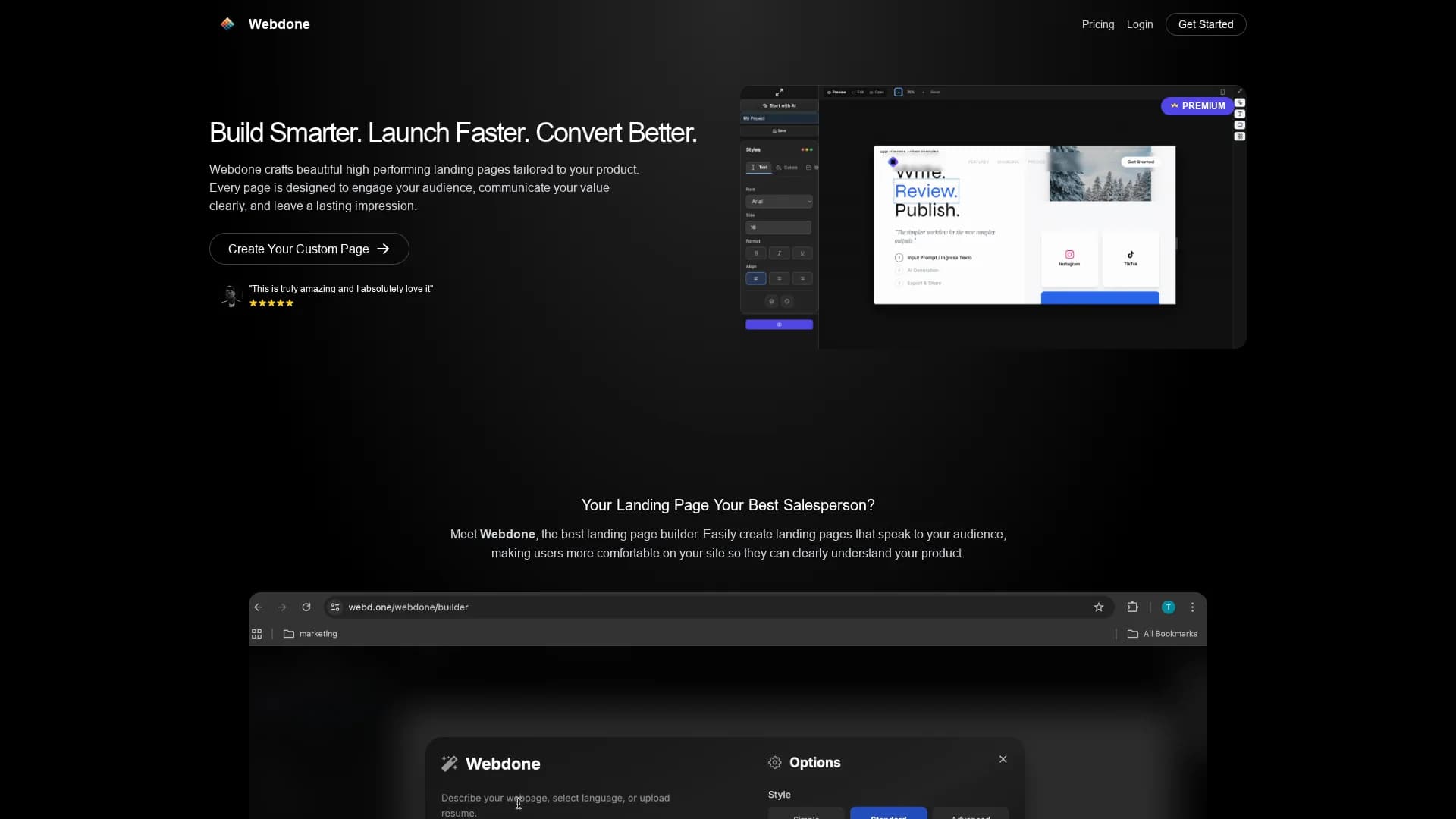Click the browser back arrow
Screen dimensions: 1456x819
click(259, 607)
